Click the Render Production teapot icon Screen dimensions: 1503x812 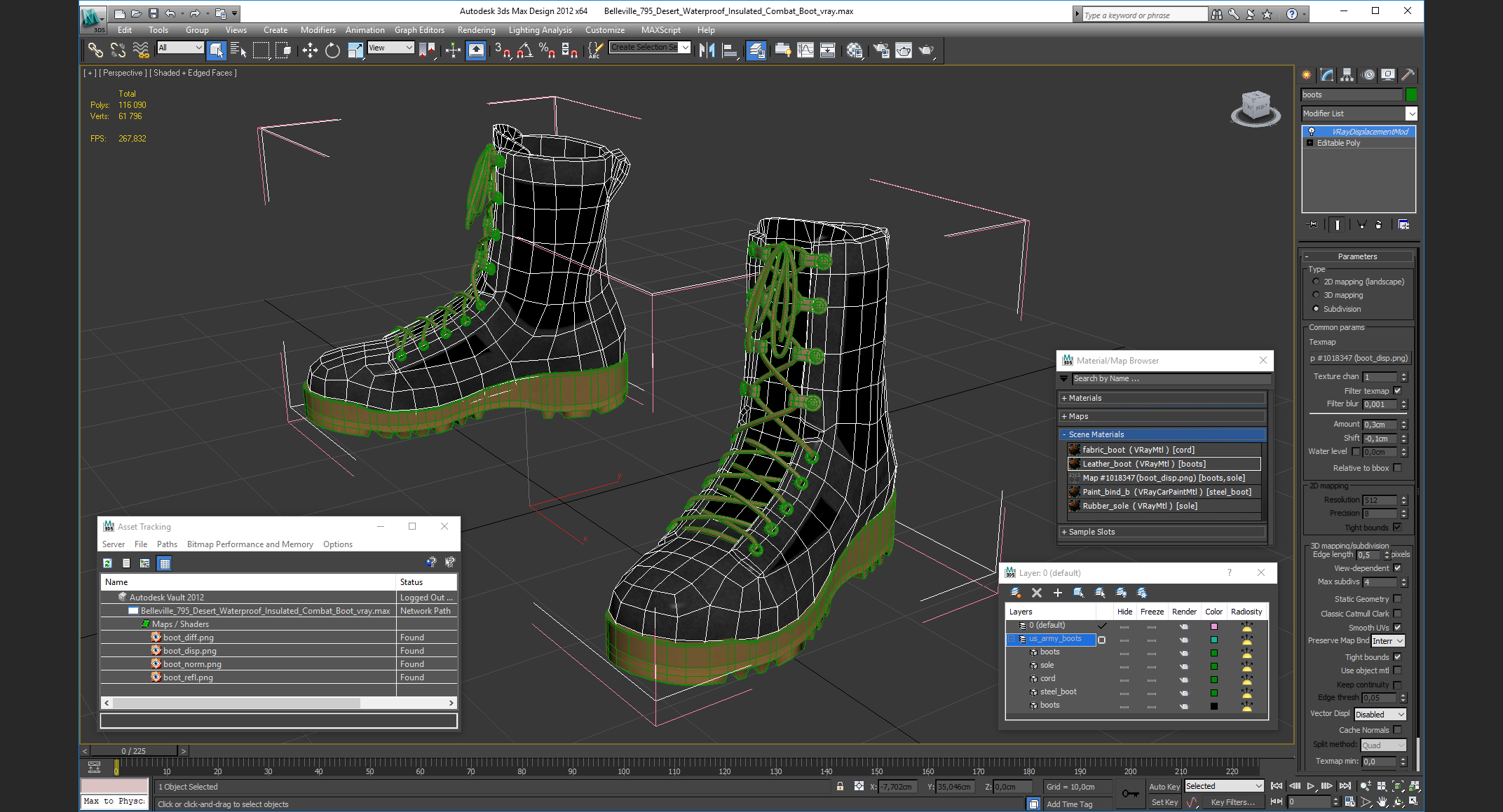pyautogui.click(x=926, y=50)
